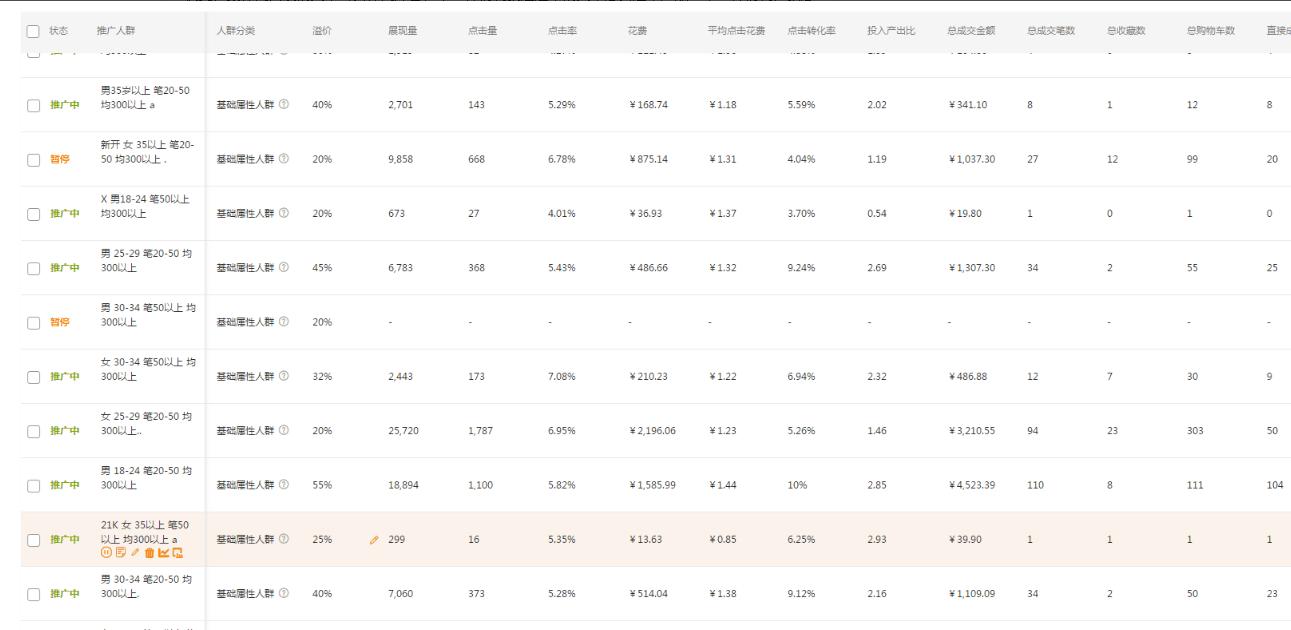Select the "女 30-34 笔50以上" row checkbox
Image resolution: width=1291 pixels, height=630 pixels.
tap(33, 377)
